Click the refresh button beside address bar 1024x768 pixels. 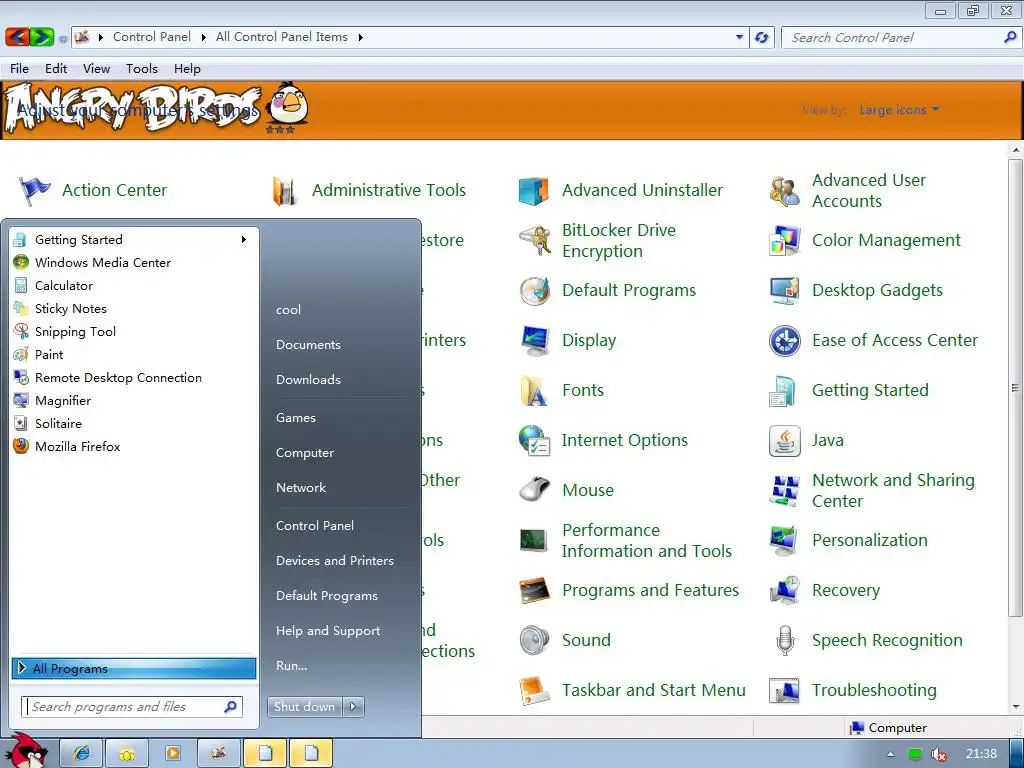[x=761, y=37]
